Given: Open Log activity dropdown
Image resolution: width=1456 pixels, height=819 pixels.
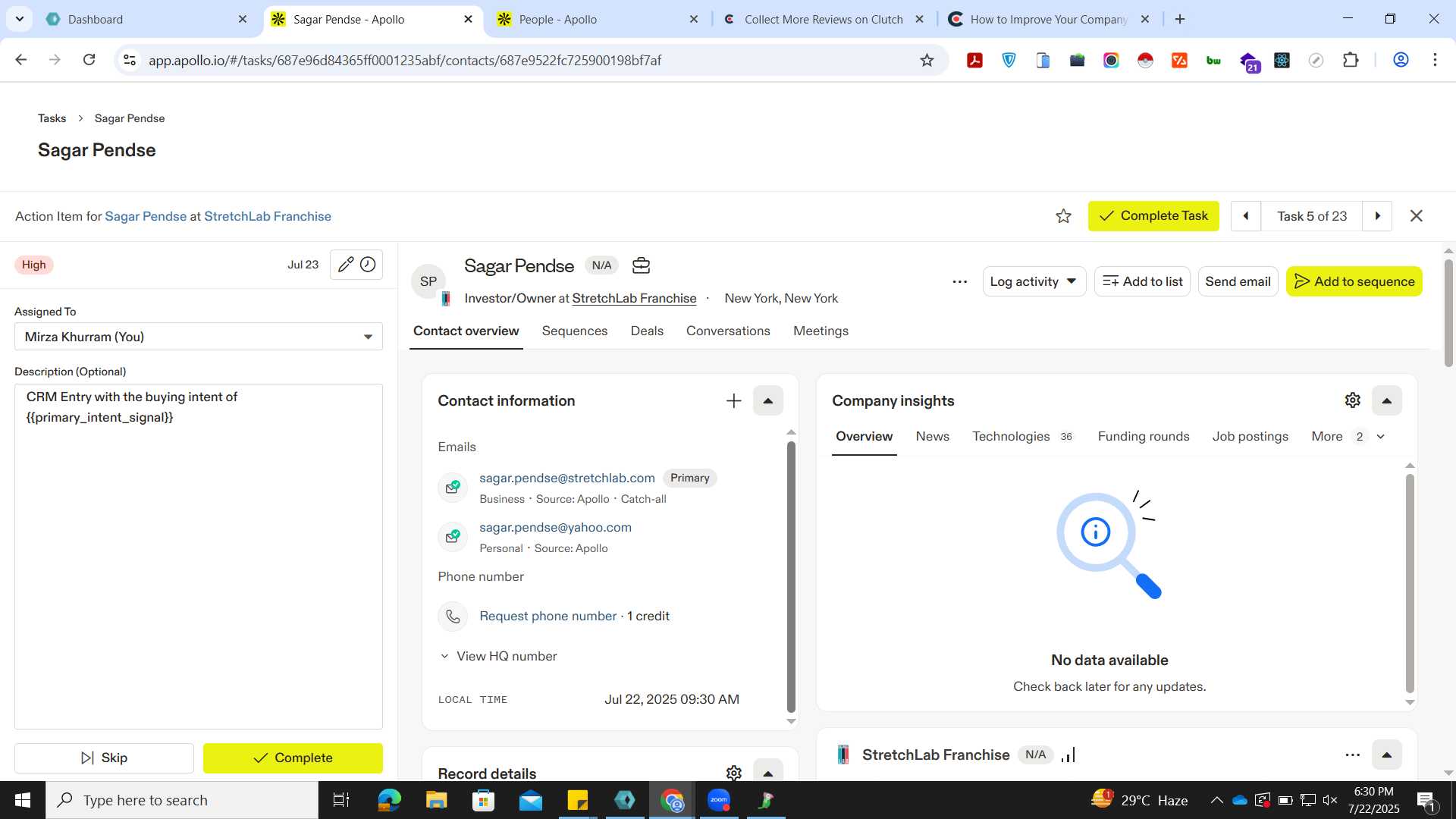Looking at the screenshot, I should click(x=1034, y=281).
